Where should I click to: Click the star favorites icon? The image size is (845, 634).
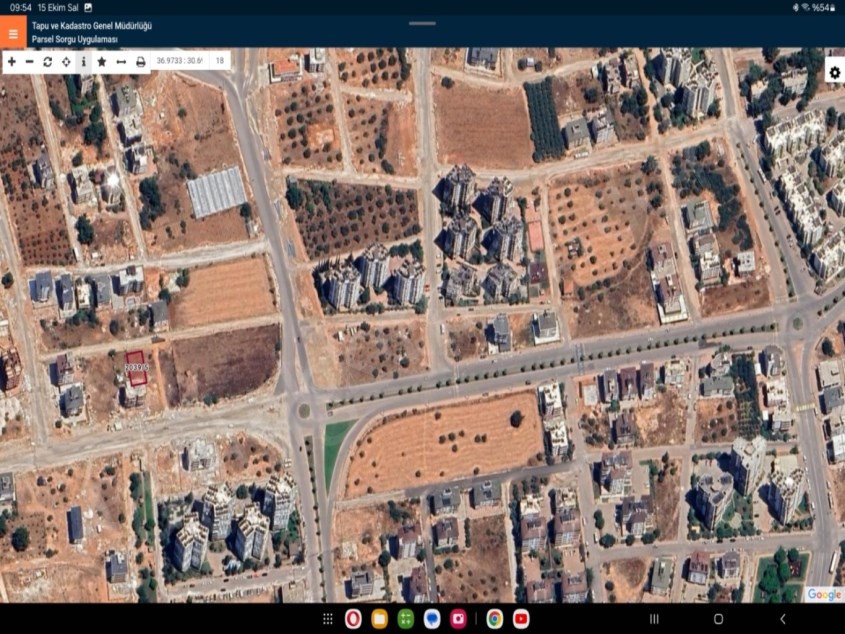(101, 62)
